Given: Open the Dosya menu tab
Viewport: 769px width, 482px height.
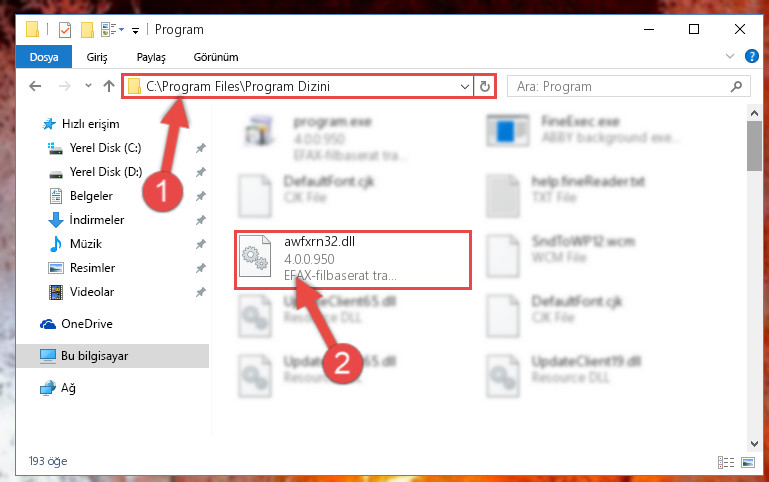Looking at the screenshot, I should 44,57.
